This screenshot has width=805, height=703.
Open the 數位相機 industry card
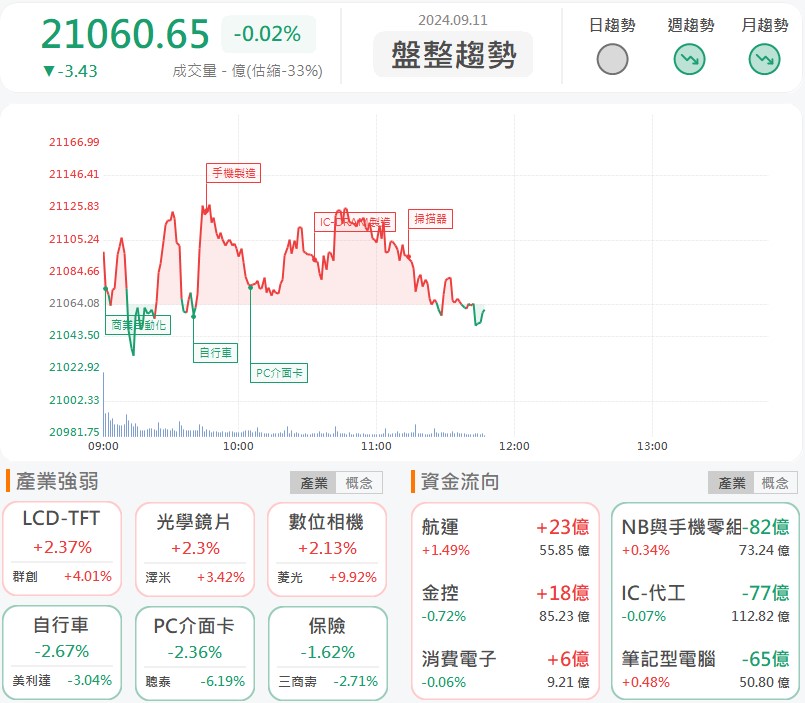(x=327, y=549)
